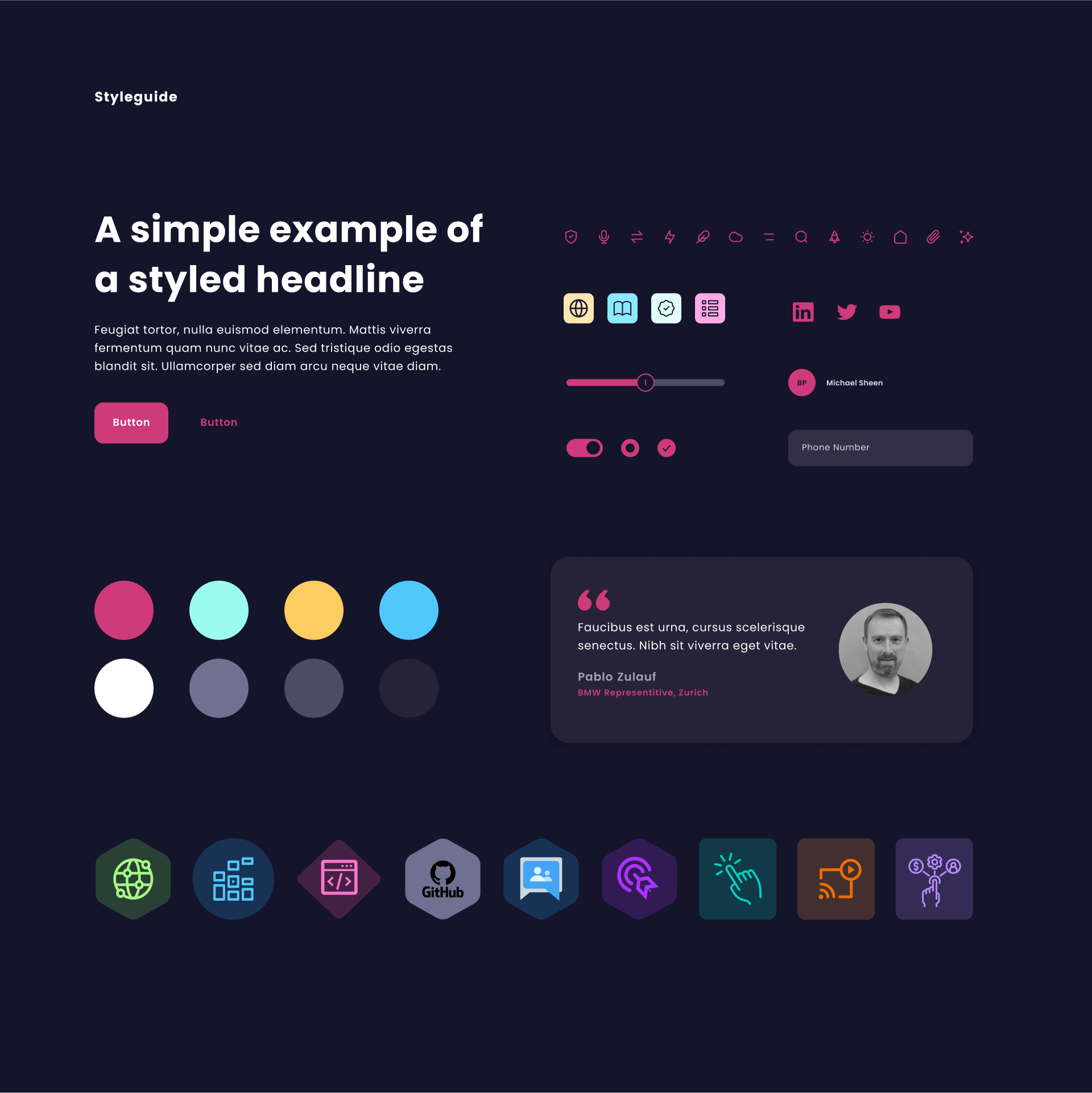Click the Twitter social icon
Image resolution: width=1092 pixels, height=1093 pixels.
(x=847, y=312)
